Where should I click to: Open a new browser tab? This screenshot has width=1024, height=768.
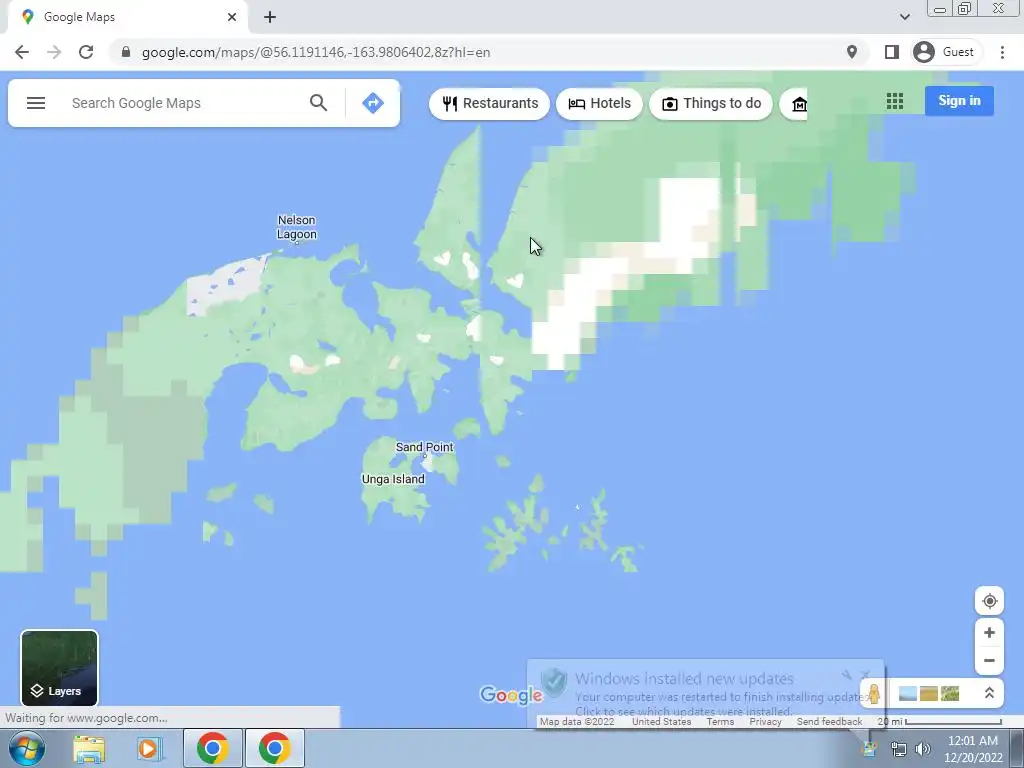pyautogui.click(x=270, y=17)
